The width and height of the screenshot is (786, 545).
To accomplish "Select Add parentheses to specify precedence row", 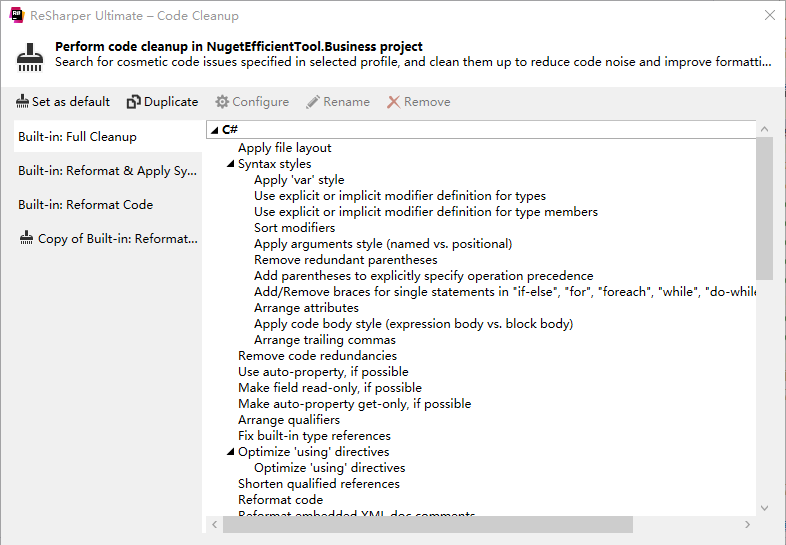I will click(424, 276).
